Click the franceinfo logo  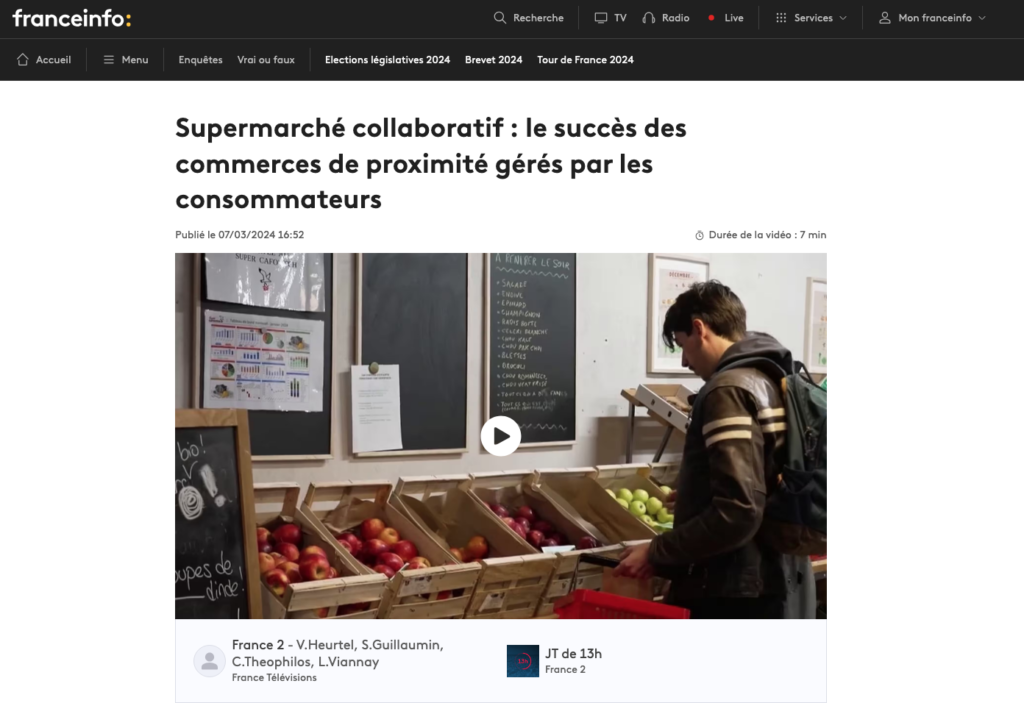[x=72, y=18]
